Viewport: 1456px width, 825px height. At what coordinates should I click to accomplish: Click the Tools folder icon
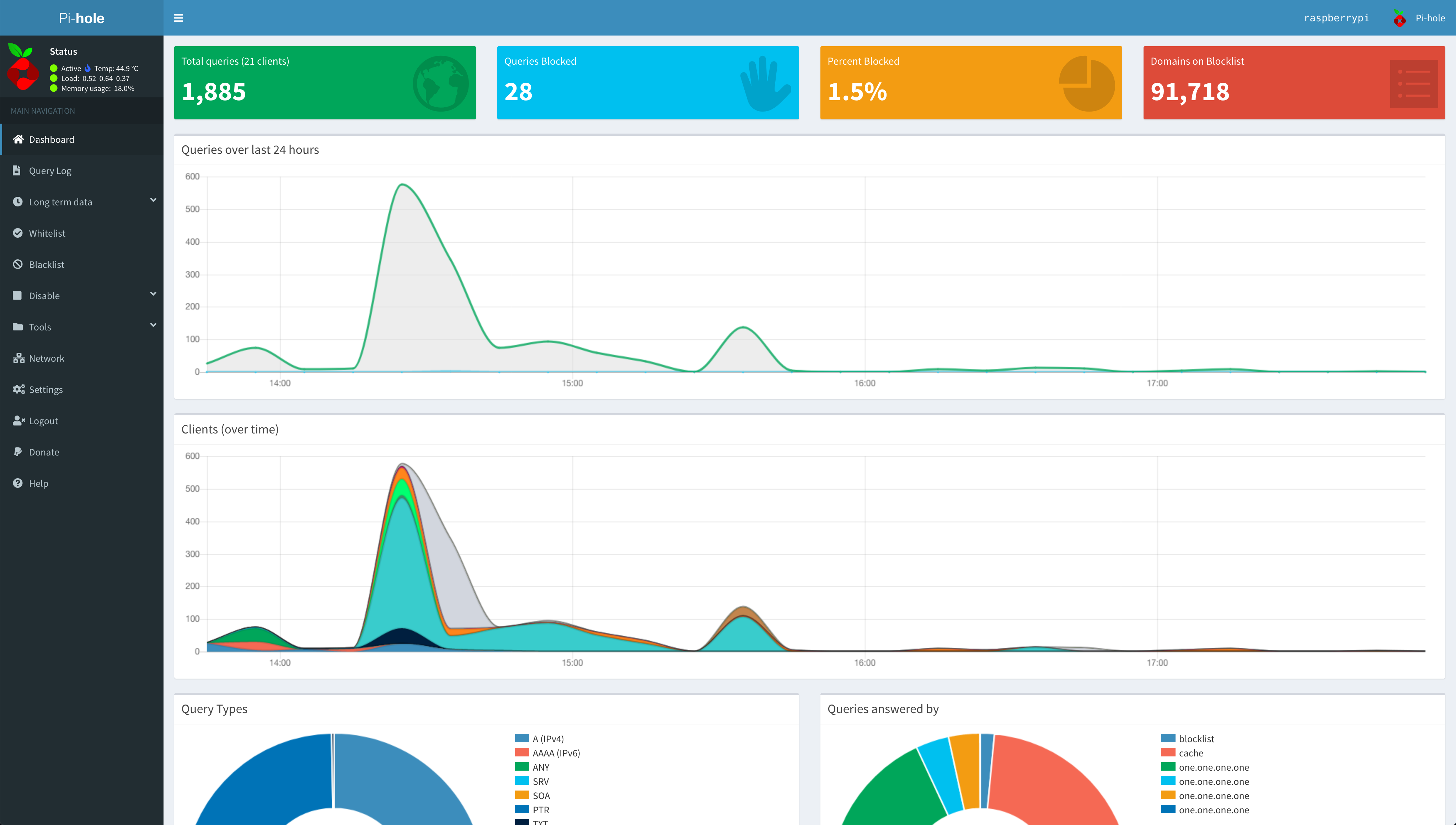17,327
